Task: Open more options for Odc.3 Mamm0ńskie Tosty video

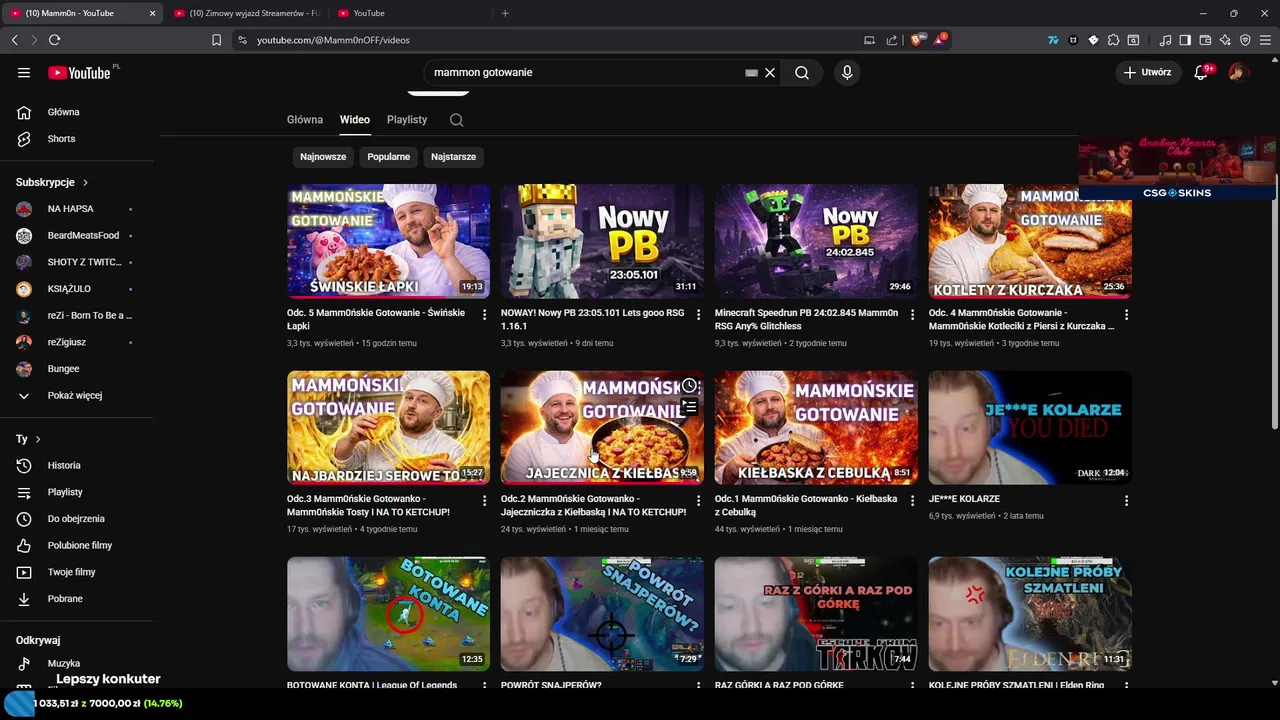Action: (484, 500)
